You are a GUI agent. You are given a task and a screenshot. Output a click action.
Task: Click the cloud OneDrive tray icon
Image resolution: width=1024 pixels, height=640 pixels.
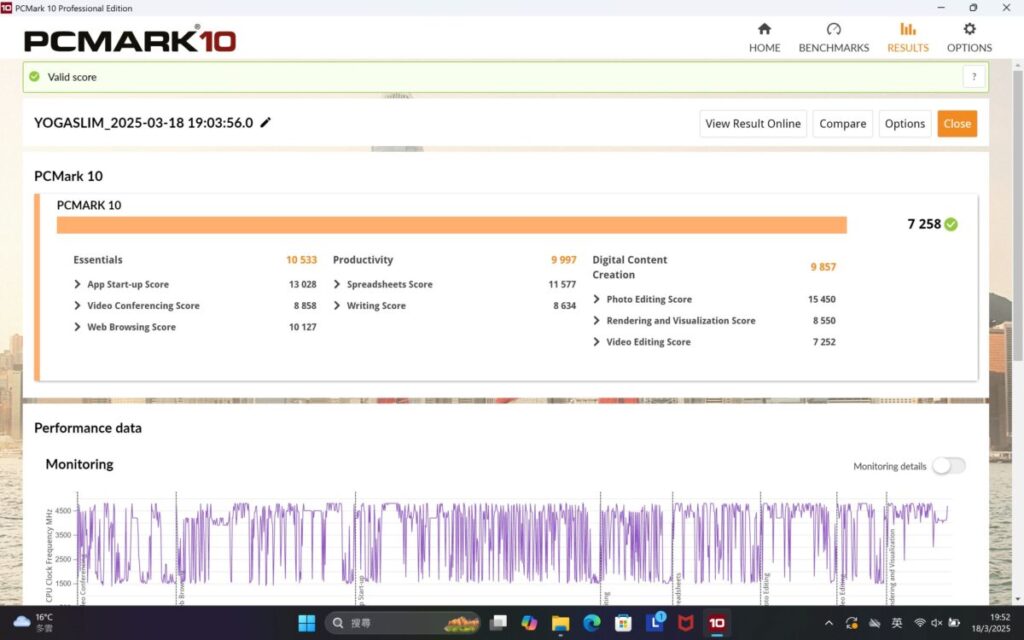click(x=874, y=624)
